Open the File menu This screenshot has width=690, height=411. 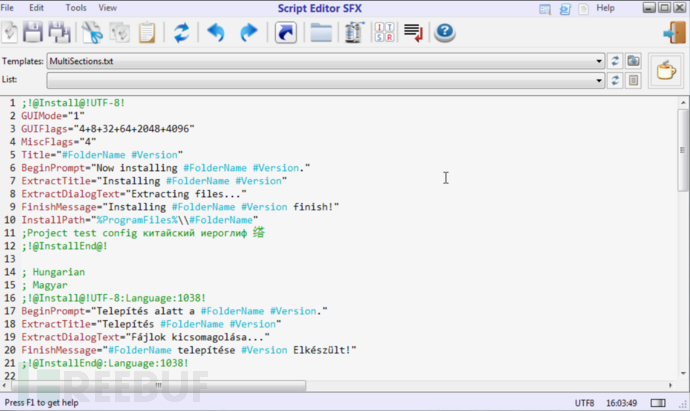point(7,8)
